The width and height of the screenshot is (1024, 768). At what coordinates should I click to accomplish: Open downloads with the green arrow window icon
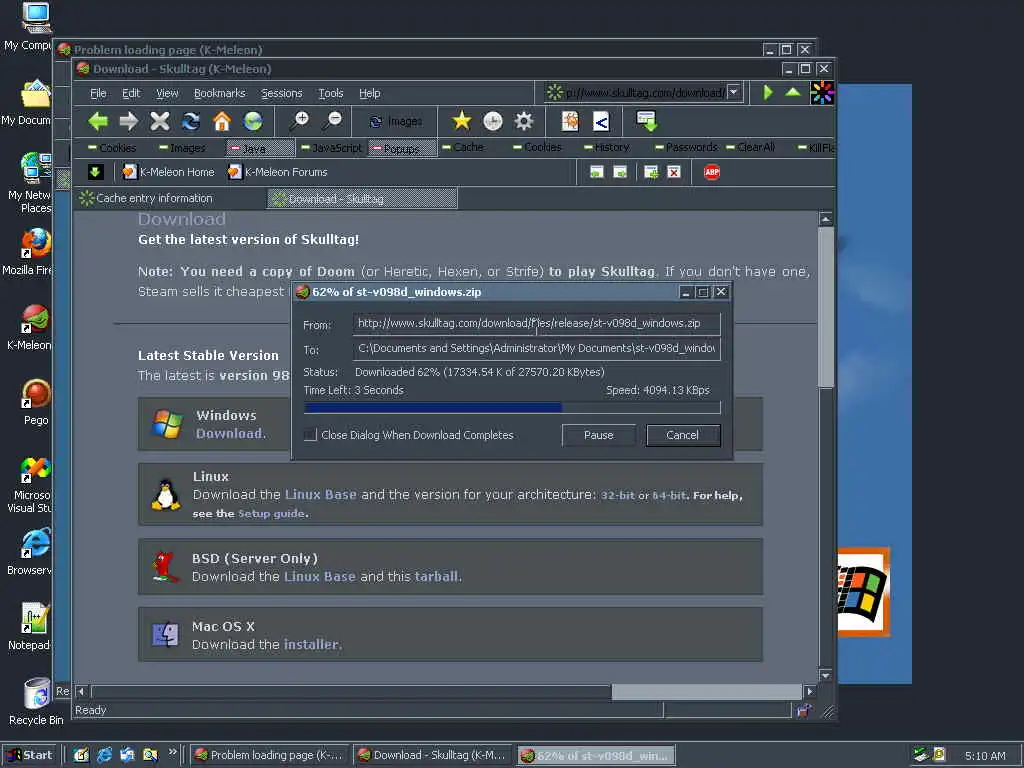click(647, 121)
